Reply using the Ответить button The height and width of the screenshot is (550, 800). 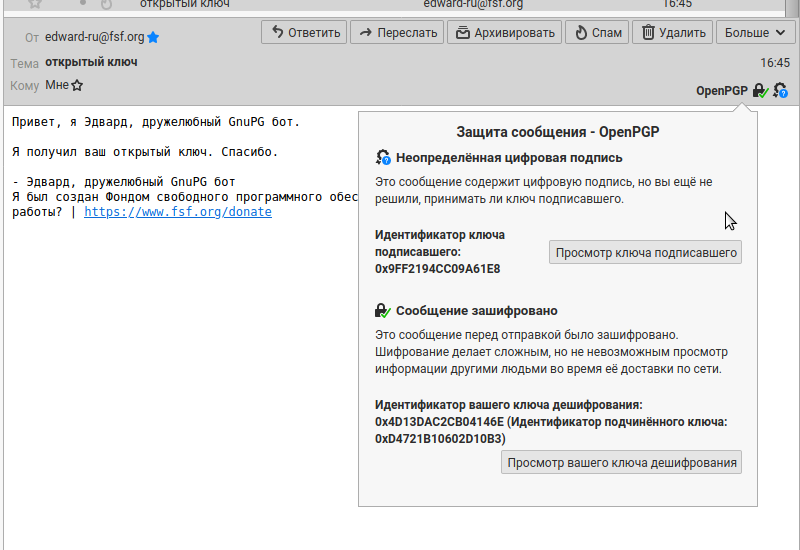[304, 33]
